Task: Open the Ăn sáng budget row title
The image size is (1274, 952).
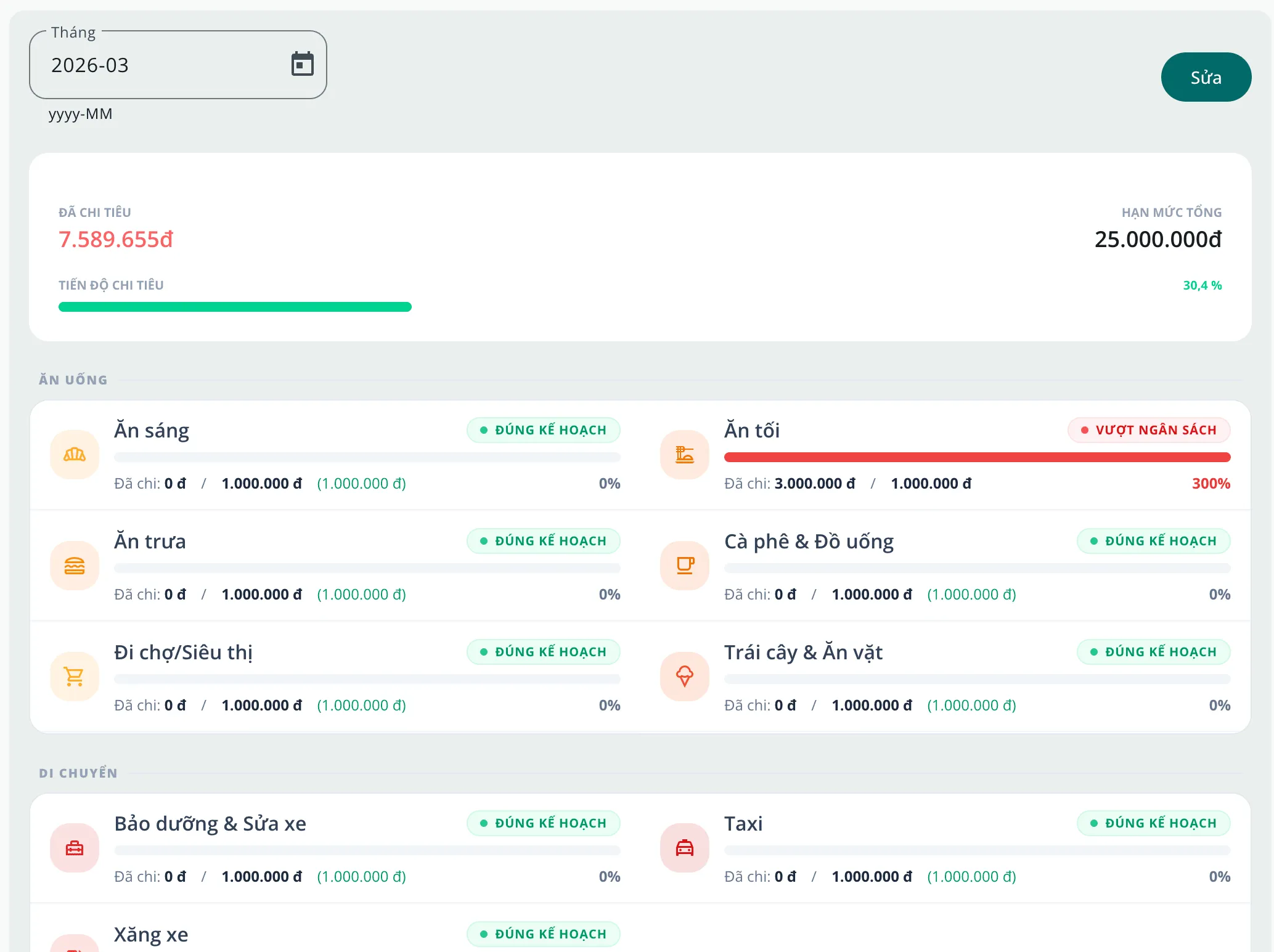Action: (x=152, y=430)
